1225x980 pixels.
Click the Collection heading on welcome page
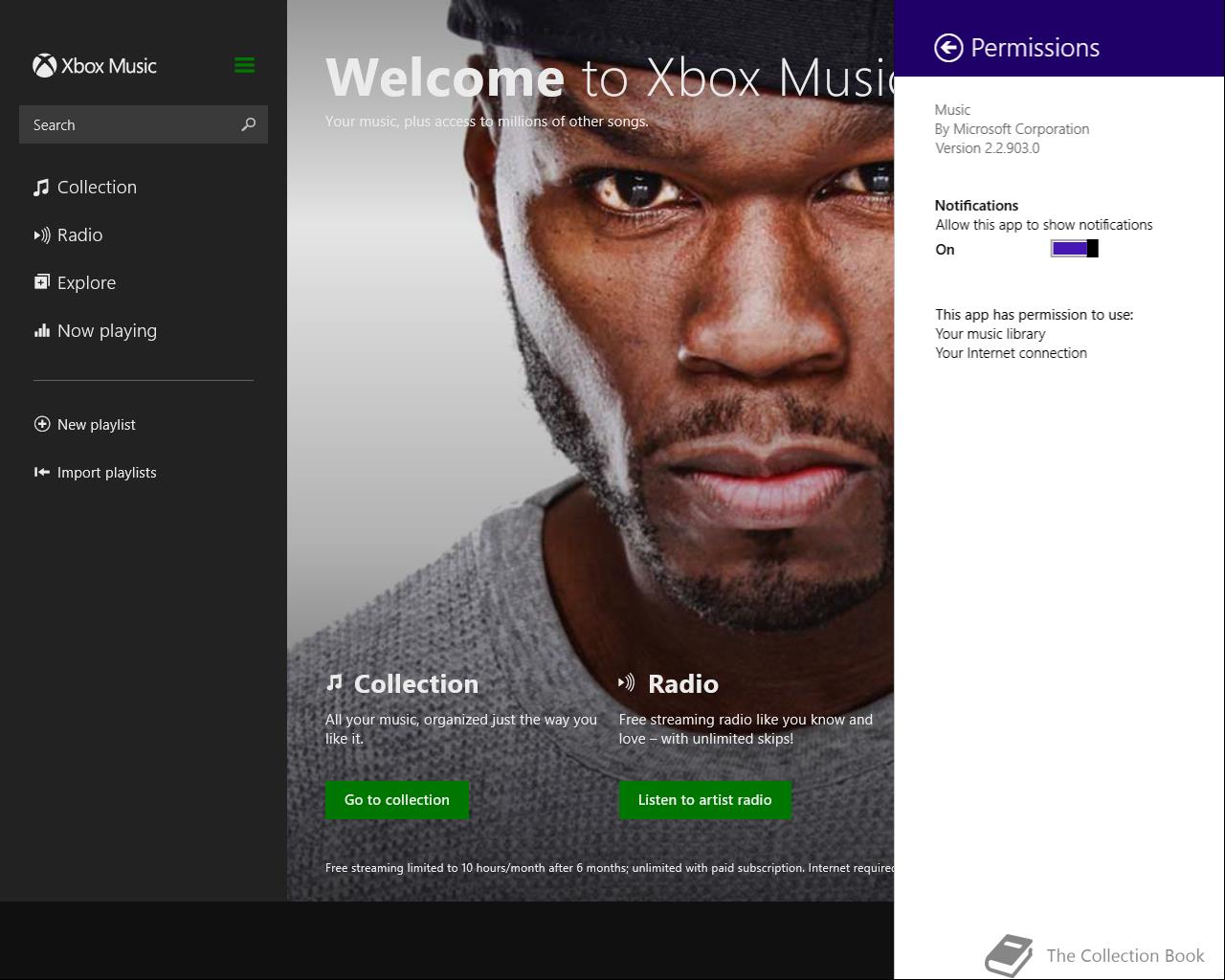[416, 683]
